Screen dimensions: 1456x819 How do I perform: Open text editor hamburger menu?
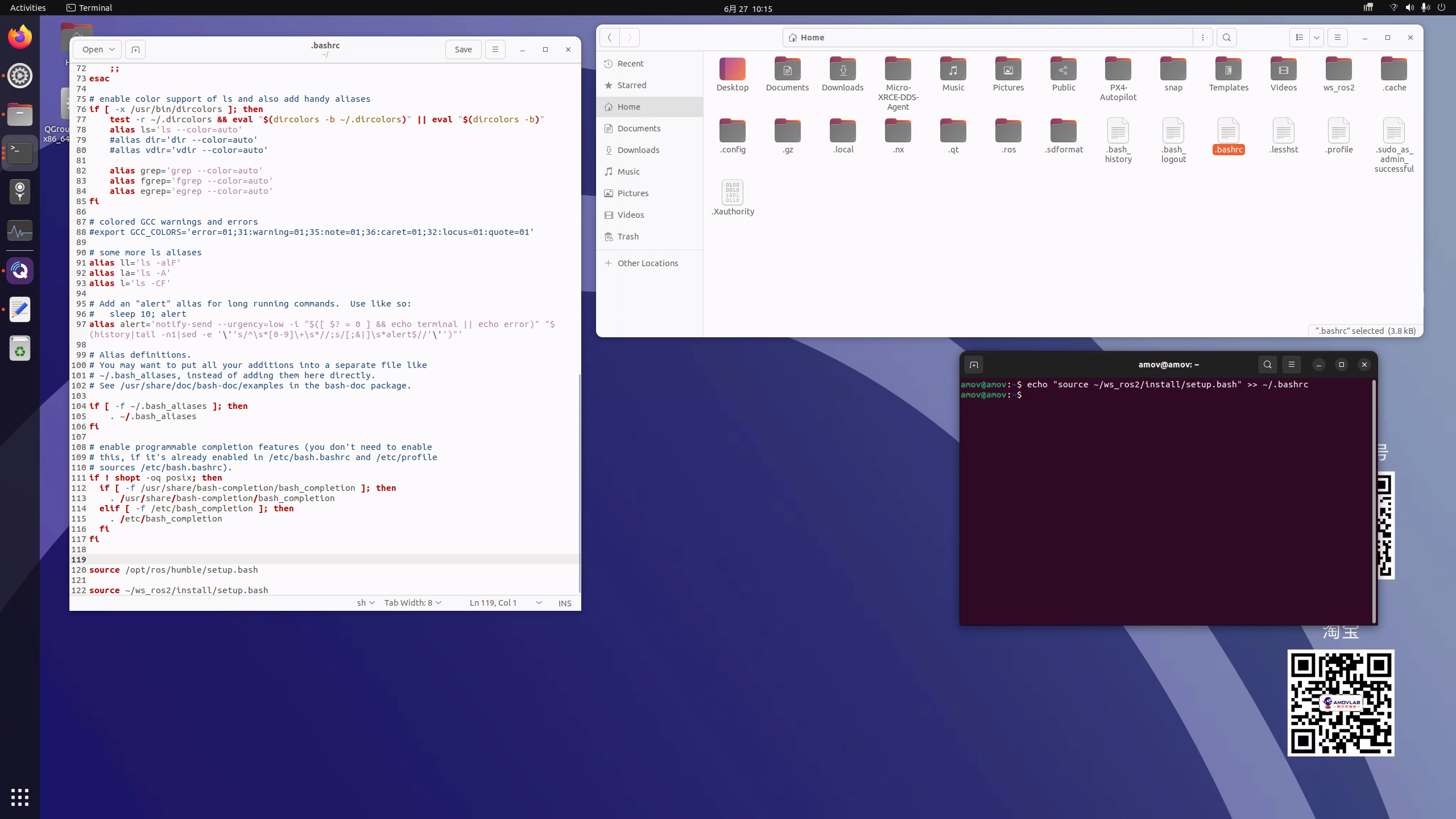tap(495, 49)
